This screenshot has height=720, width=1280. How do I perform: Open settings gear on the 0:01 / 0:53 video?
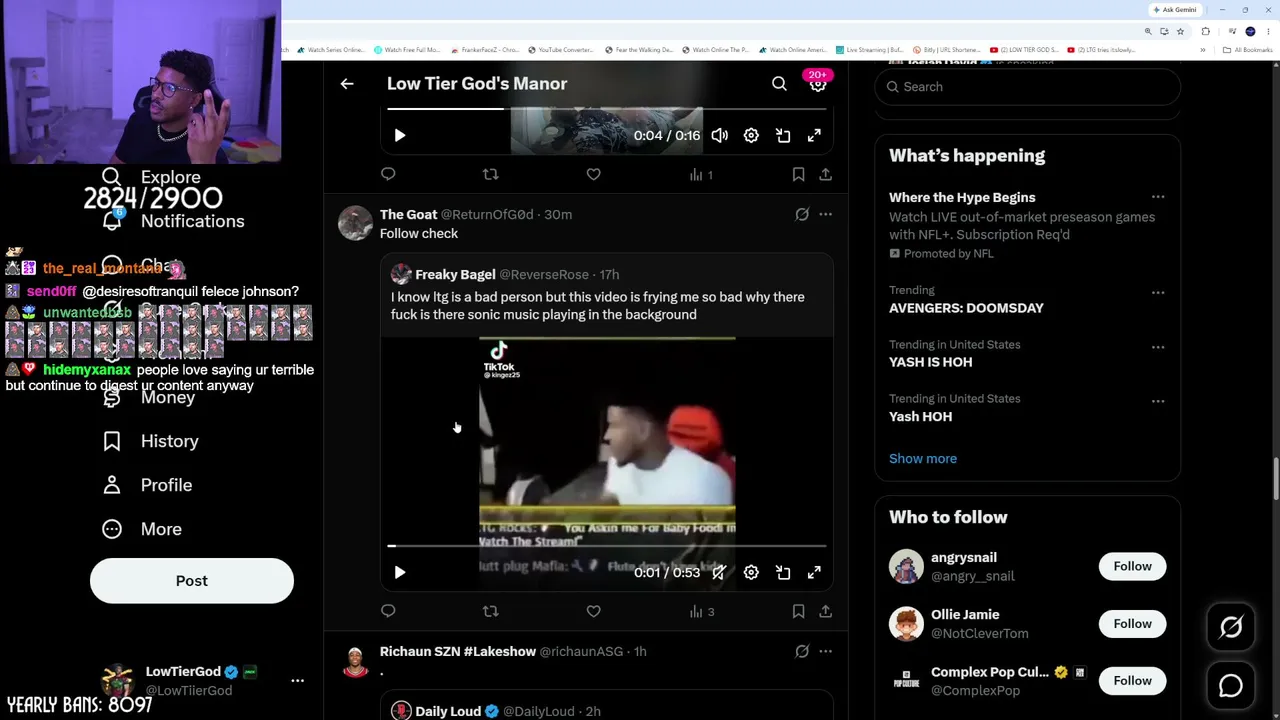751,572
